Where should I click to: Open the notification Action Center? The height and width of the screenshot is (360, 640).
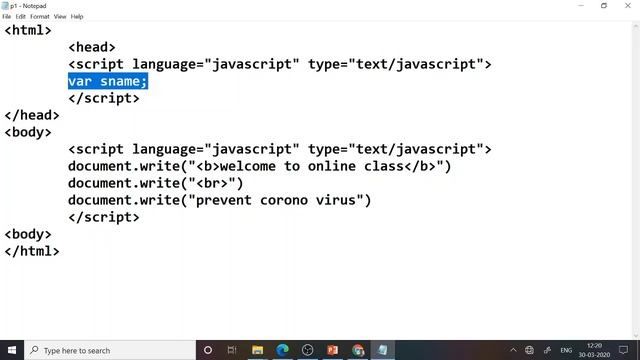coord(623,350)
